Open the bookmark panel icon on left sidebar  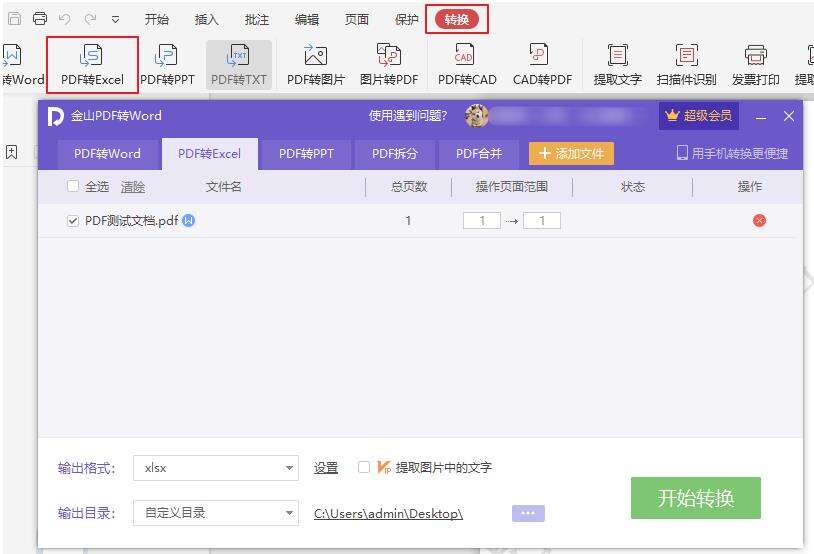11,152
